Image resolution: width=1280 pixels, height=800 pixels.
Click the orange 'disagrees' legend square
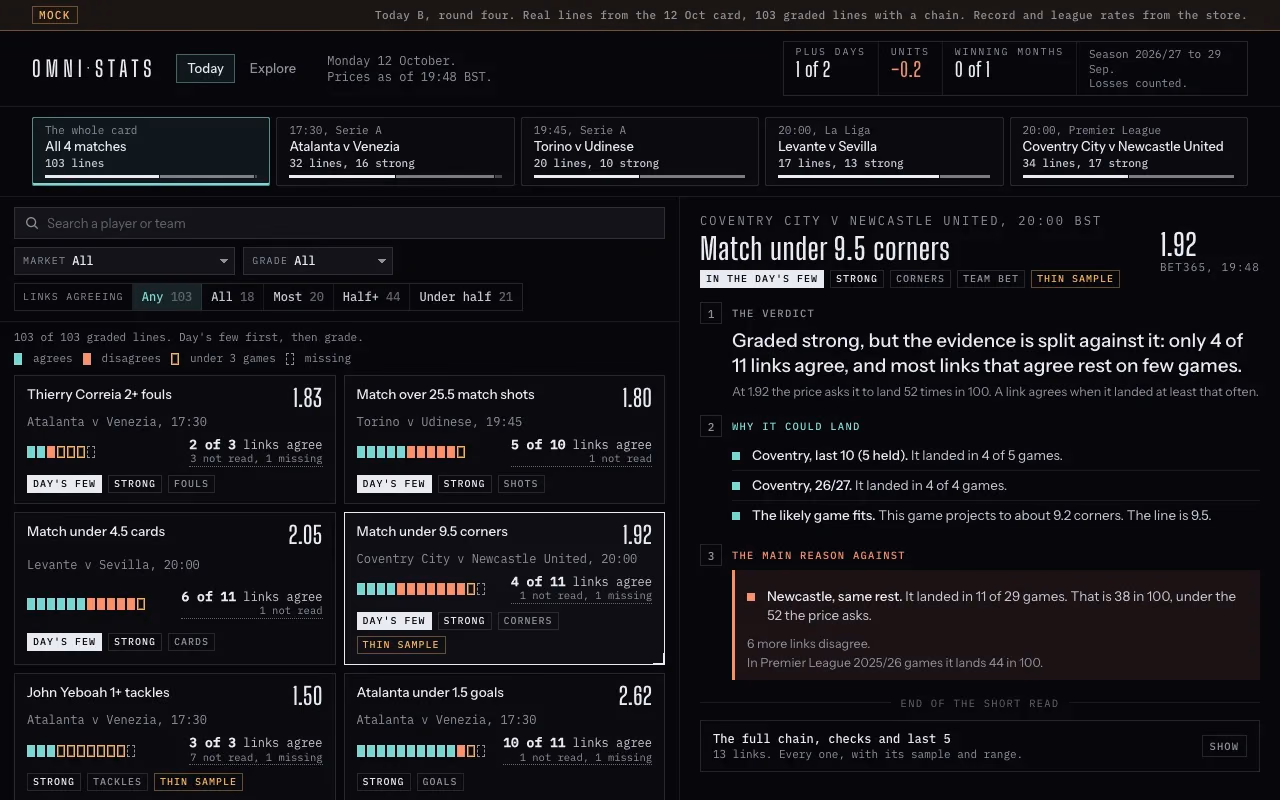(88, 358)
